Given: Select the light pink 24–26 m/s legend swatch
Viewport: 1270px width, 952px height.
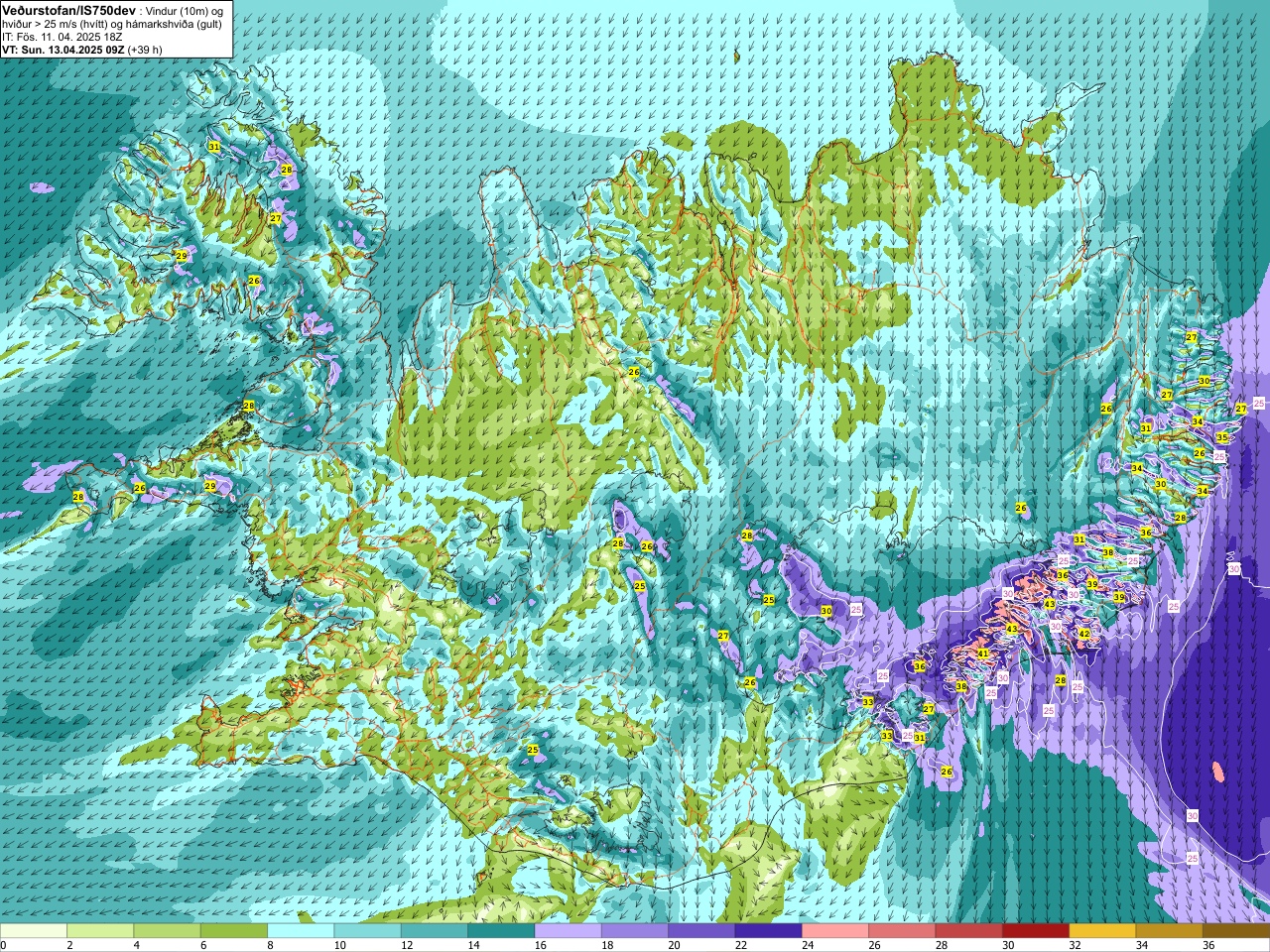Looking at the screenshot, I should (x=834, y=931).
